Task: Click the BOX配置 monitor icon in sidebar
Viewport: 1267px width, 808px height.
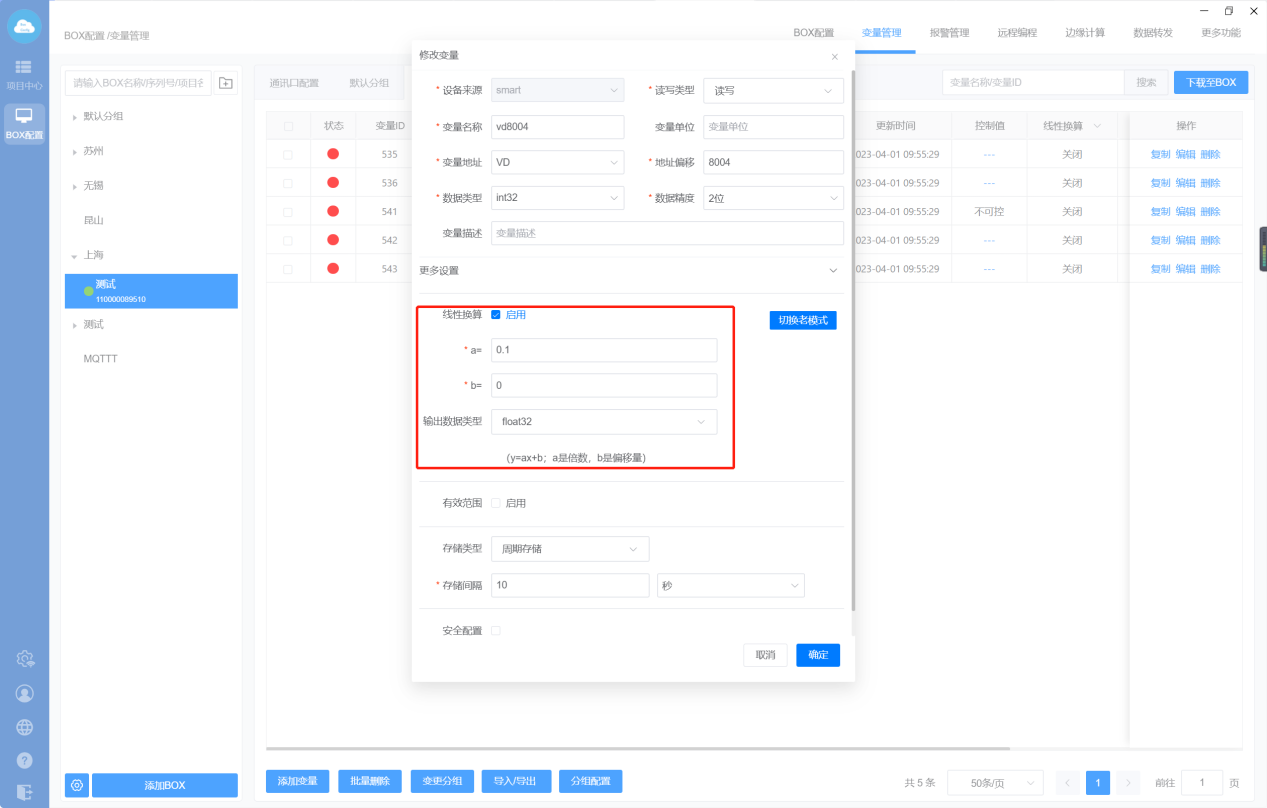Action: 24,122
